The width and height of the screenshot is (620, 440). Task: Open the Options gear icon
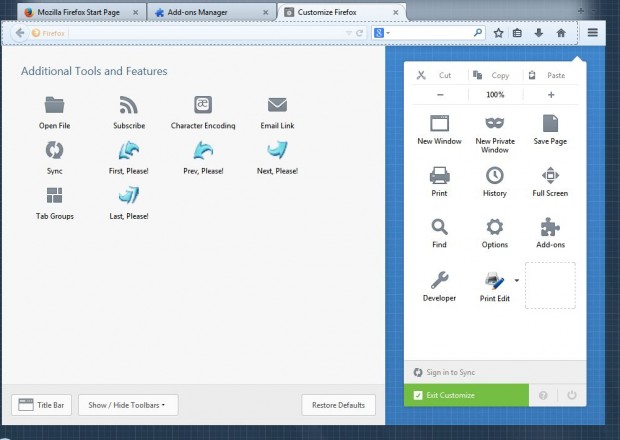(495, 227)
